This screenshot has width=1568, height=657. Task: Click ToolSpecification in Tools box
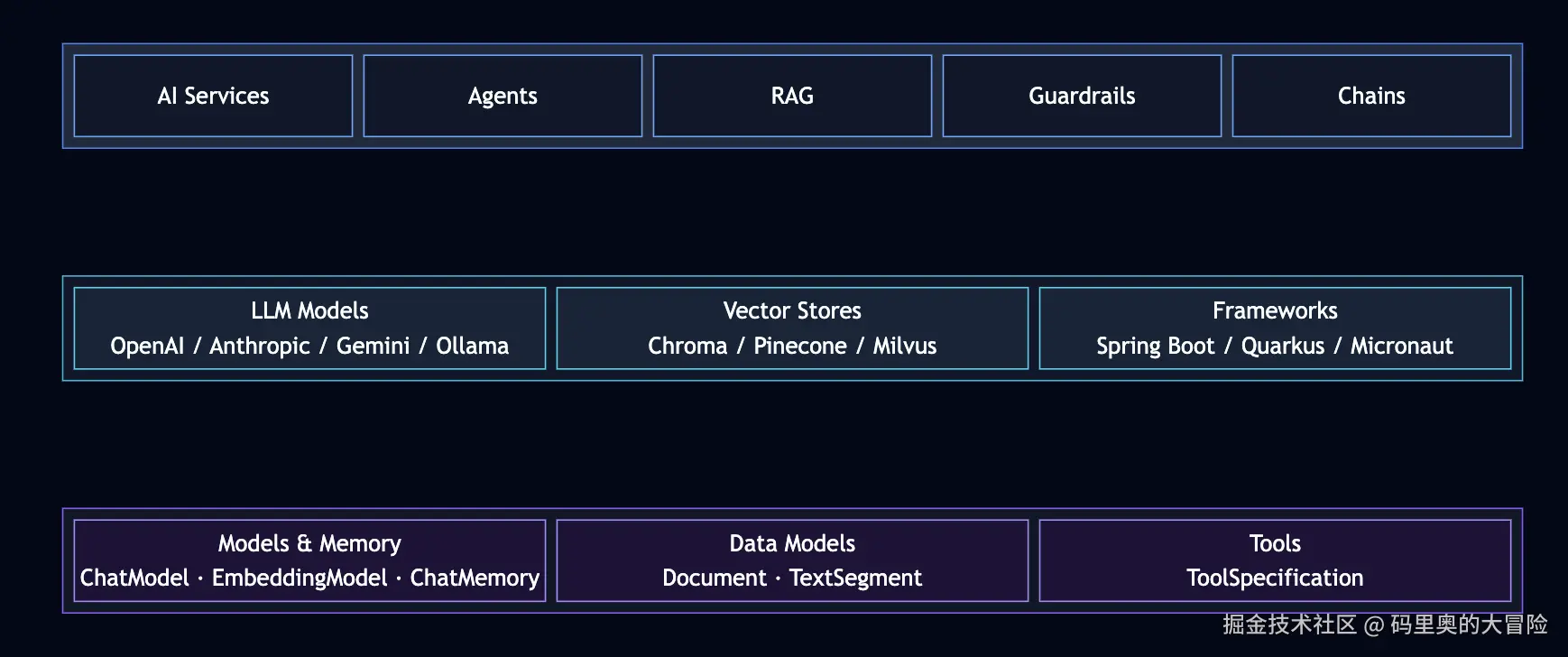1275,578
